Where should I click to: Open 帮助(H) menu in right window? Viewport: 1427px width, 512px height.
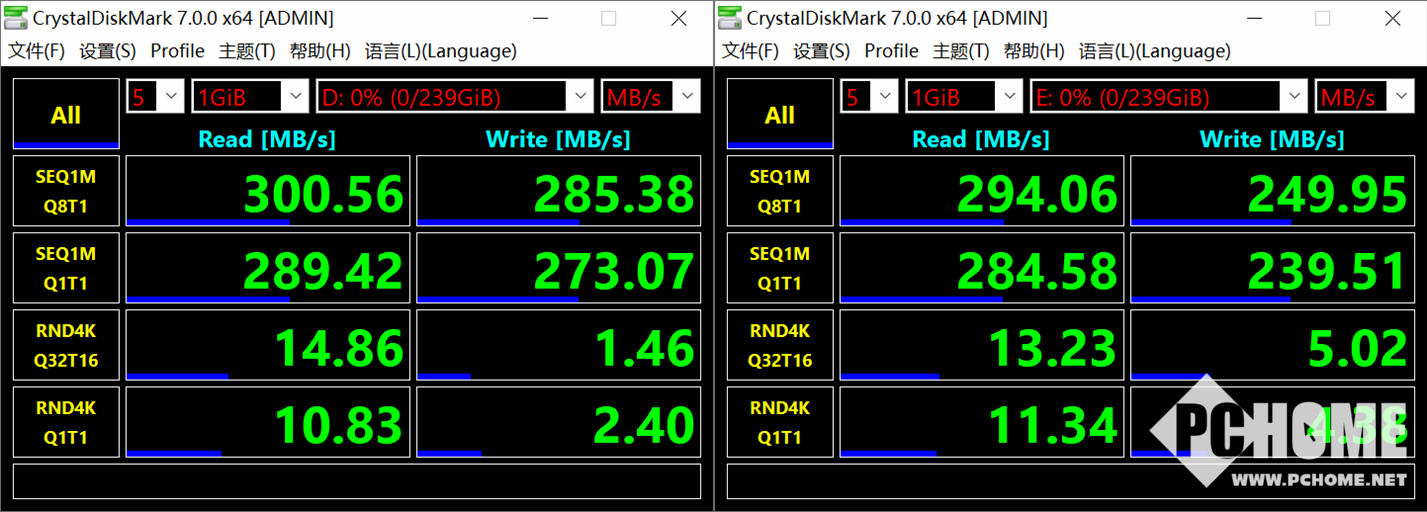click(1034, 51)
